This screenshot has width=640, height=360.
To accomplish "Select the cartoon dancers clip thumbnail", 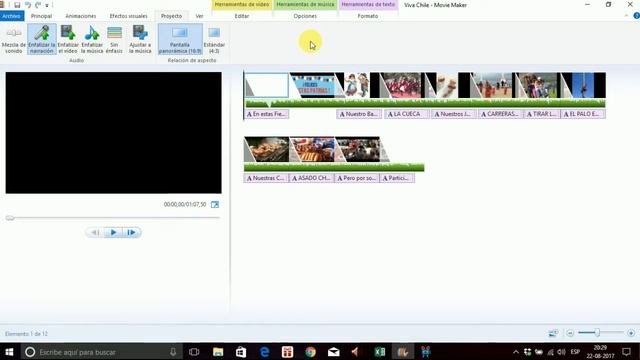I will 357,85.
